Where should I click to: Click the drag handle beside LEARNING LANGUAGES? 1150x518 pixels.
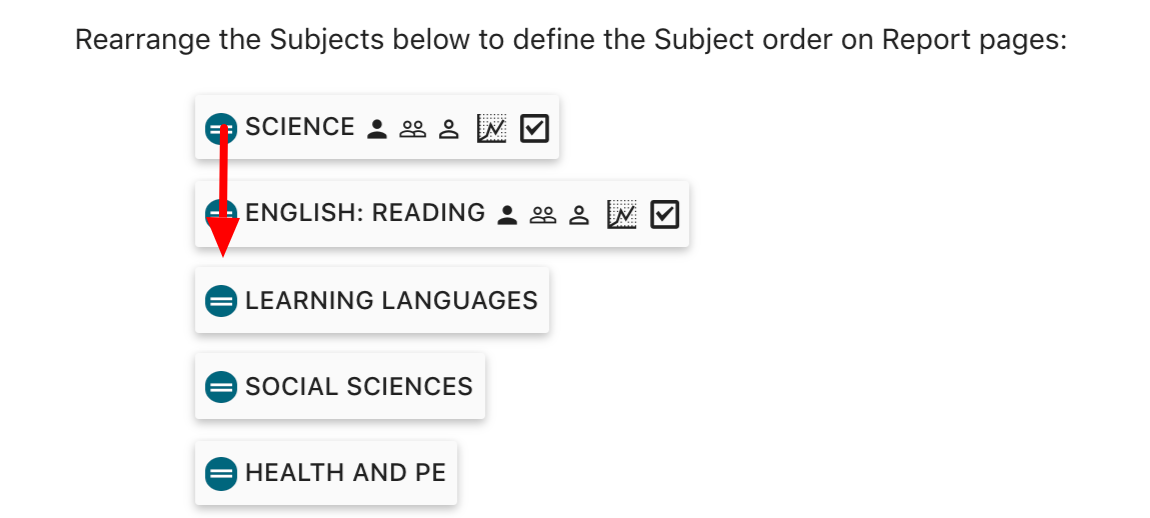[220, 300]
